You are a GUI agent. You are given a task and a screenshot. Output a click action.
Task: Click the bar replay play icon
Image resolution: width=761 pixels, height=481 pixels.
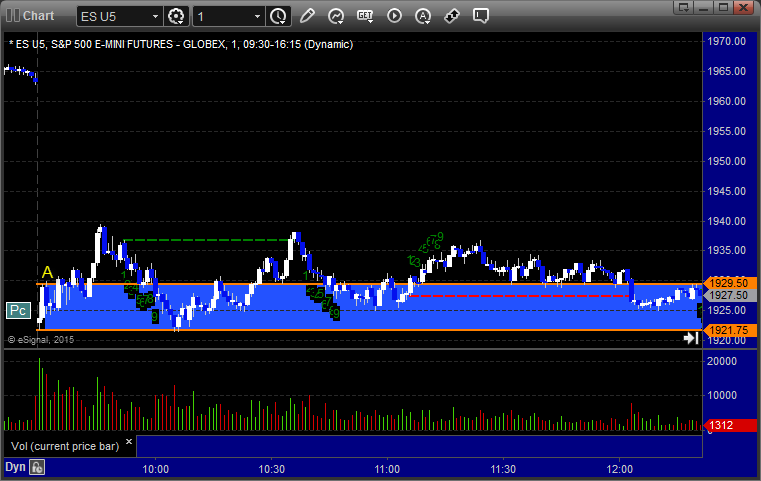click(x=394, y=16)
